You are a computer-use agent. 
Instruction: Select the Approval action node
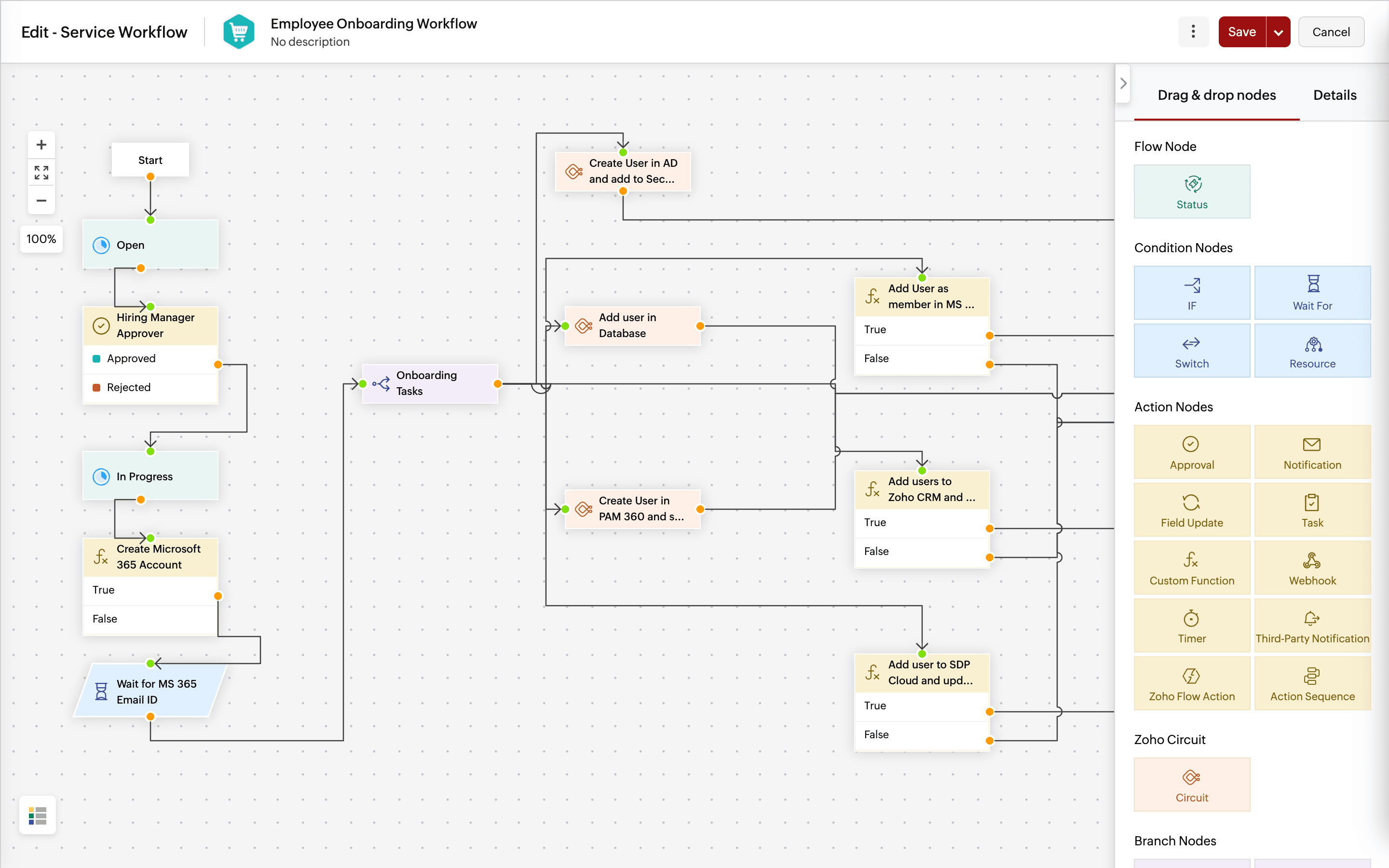1192,452
